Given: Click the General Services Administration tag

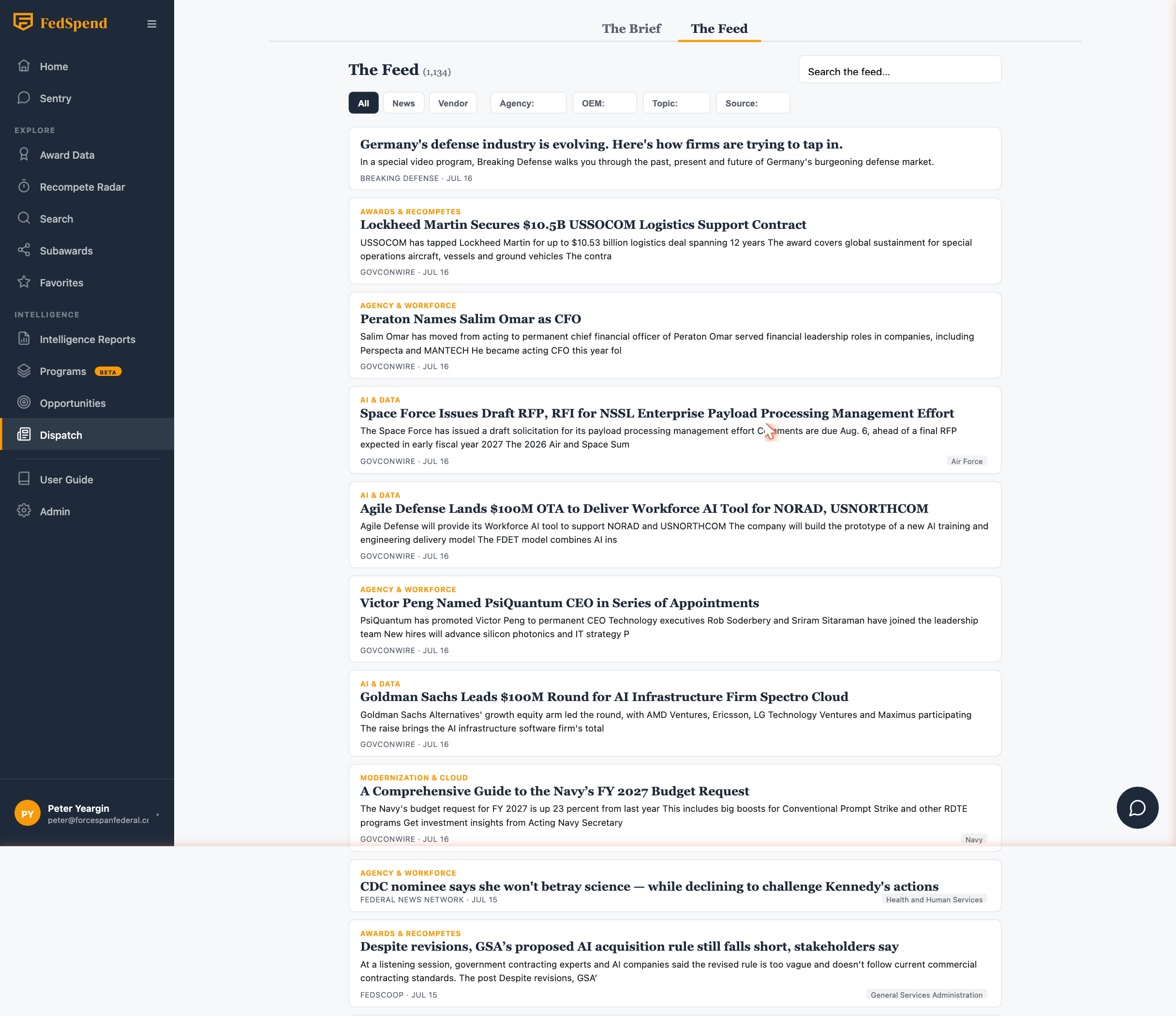Looking at the screenshot, I should pyautogui.click(x=926, y=995).
